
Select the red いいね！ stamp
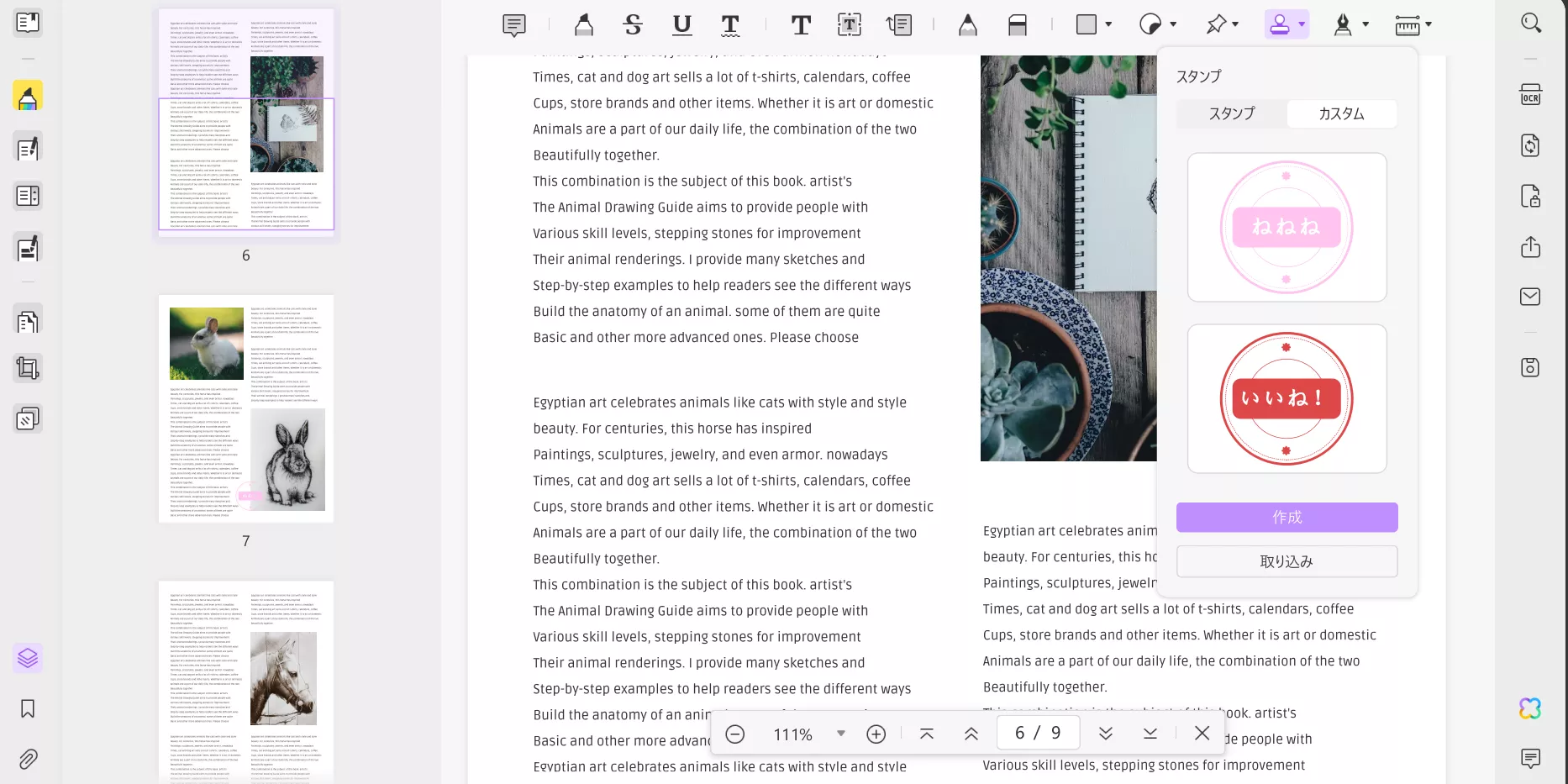tap(1286, 398)
